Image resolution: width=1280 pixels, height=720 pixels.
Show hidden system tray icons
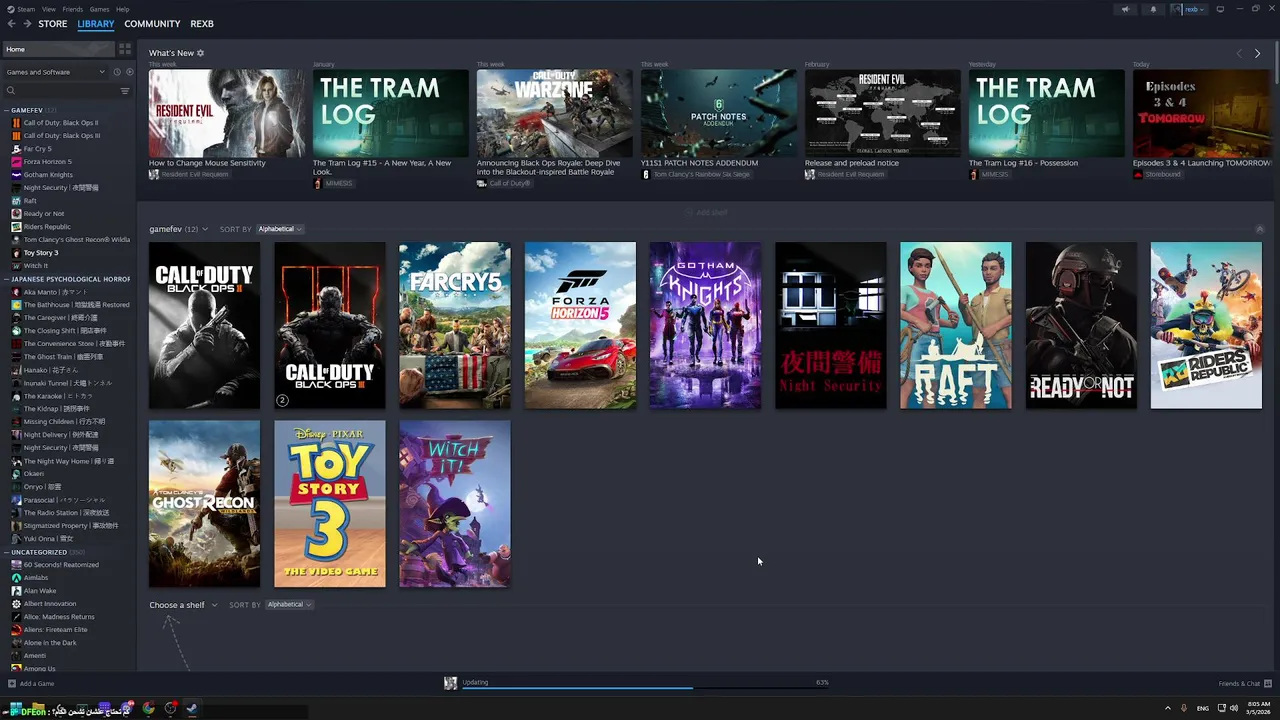coord(1168,708)
